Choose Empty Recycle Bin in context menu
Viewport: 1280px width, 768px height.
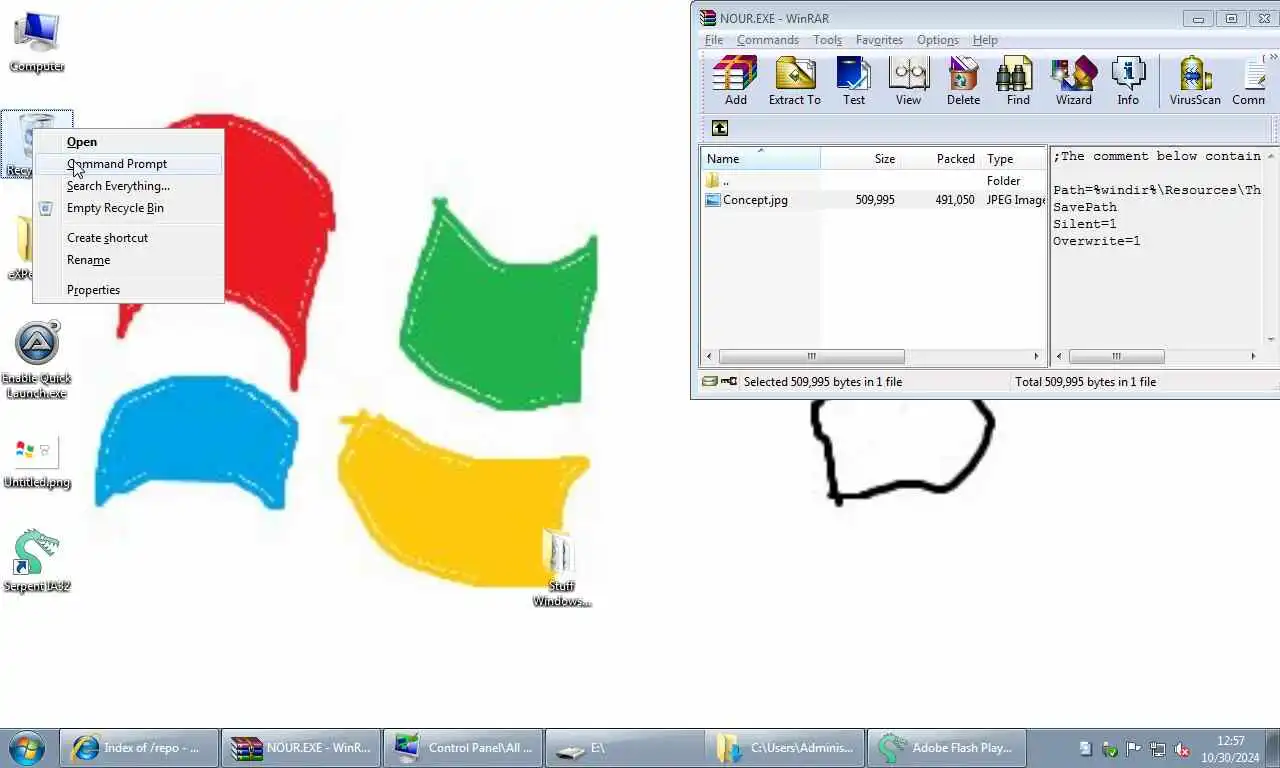click(x=128, y=208)
